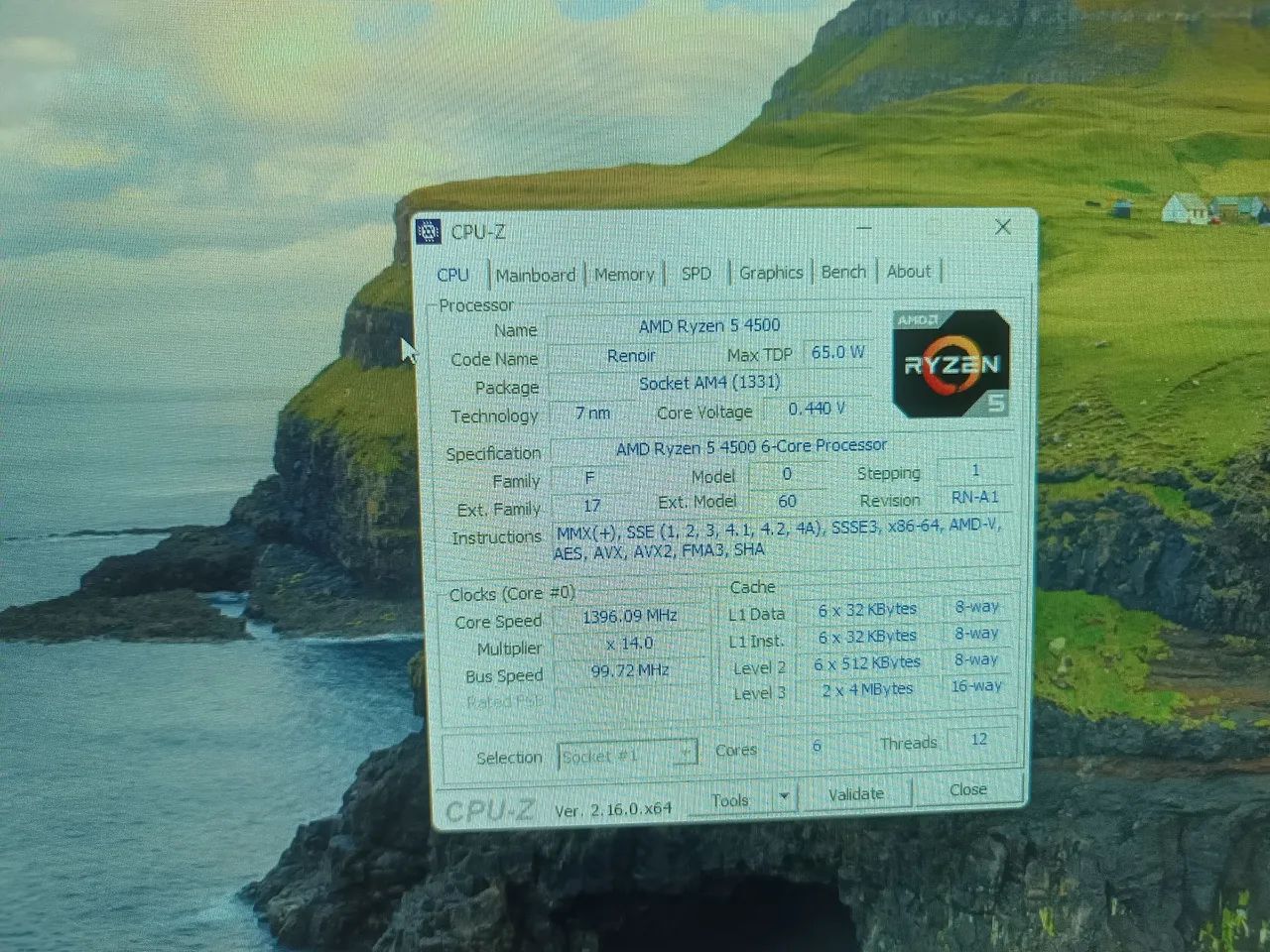Image resolution: width=1270 pixels, height=952 pixels.
Task: Click the Validate button
Action: [856, 793]
